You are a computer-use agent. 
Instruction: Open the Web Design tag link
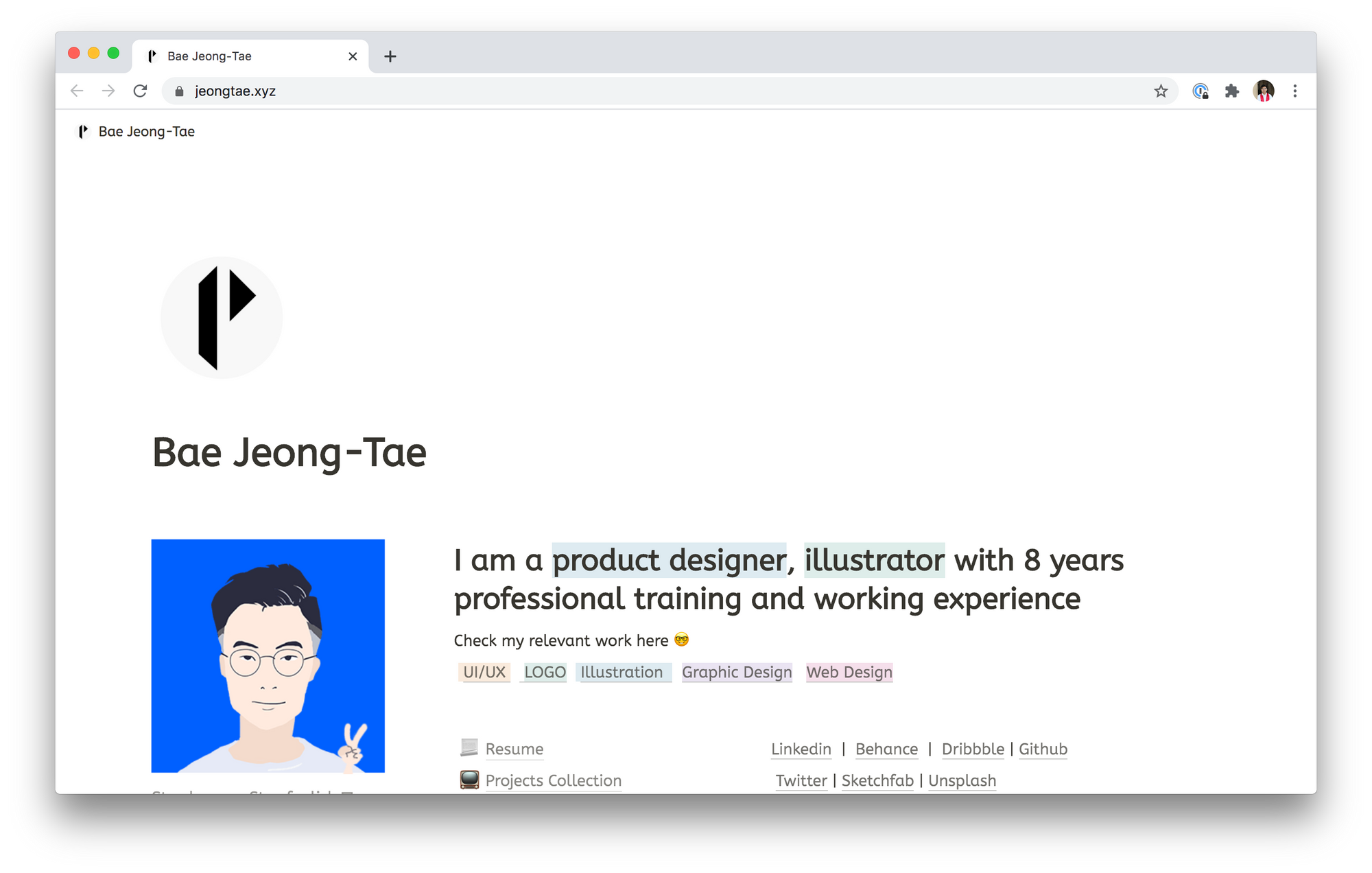(849, 672)
